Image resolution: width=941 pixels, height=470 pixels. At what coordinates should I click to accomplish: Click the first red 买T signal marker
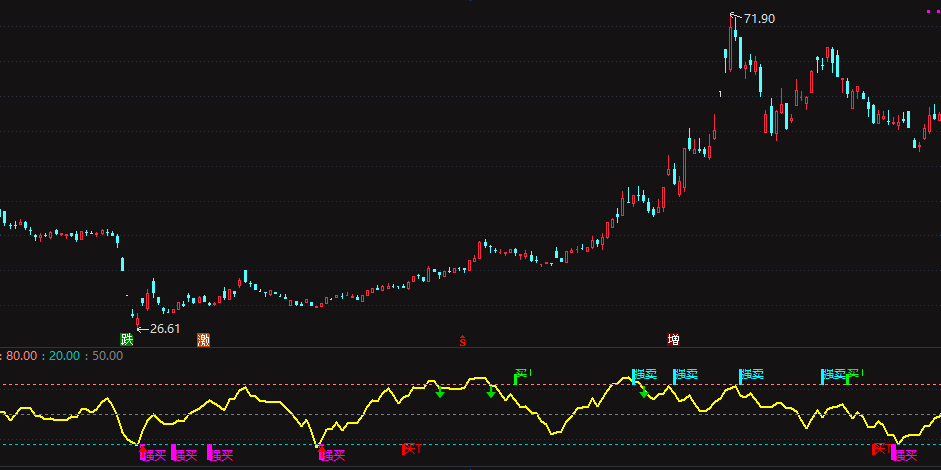412,449
